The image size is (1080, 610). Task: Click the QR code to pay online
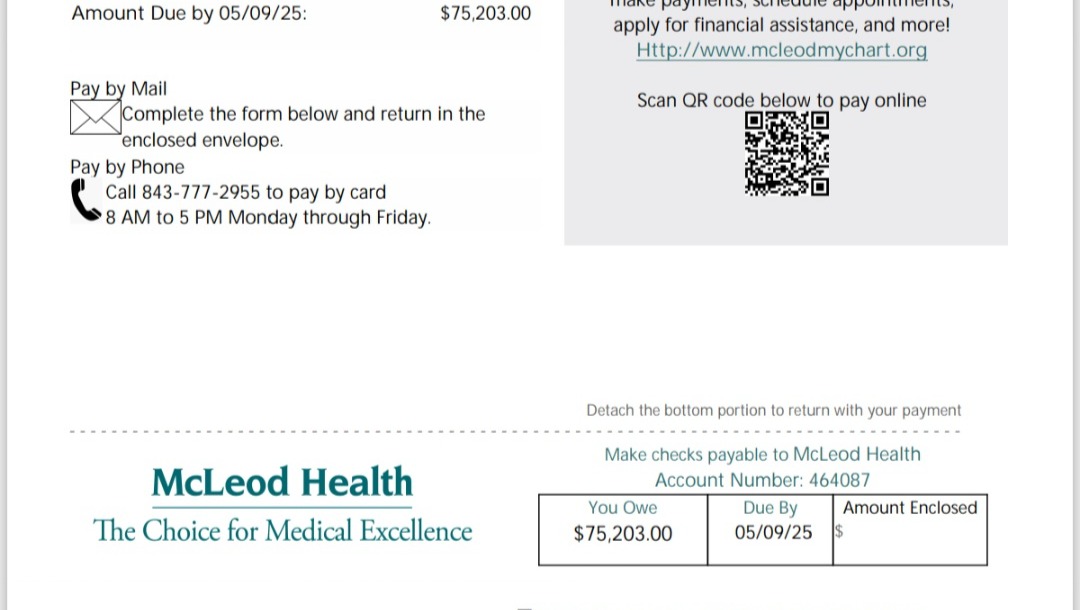[x=787, y=154]
